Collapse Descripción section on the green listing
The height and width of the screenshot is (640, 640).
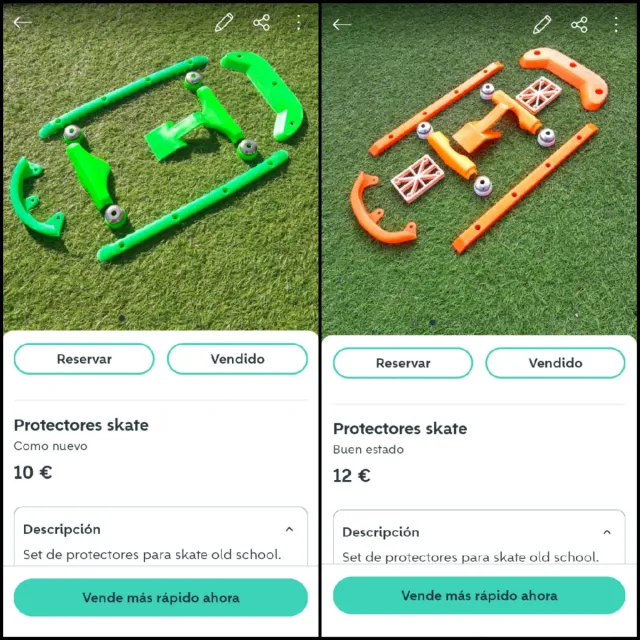tap(289, 529)
